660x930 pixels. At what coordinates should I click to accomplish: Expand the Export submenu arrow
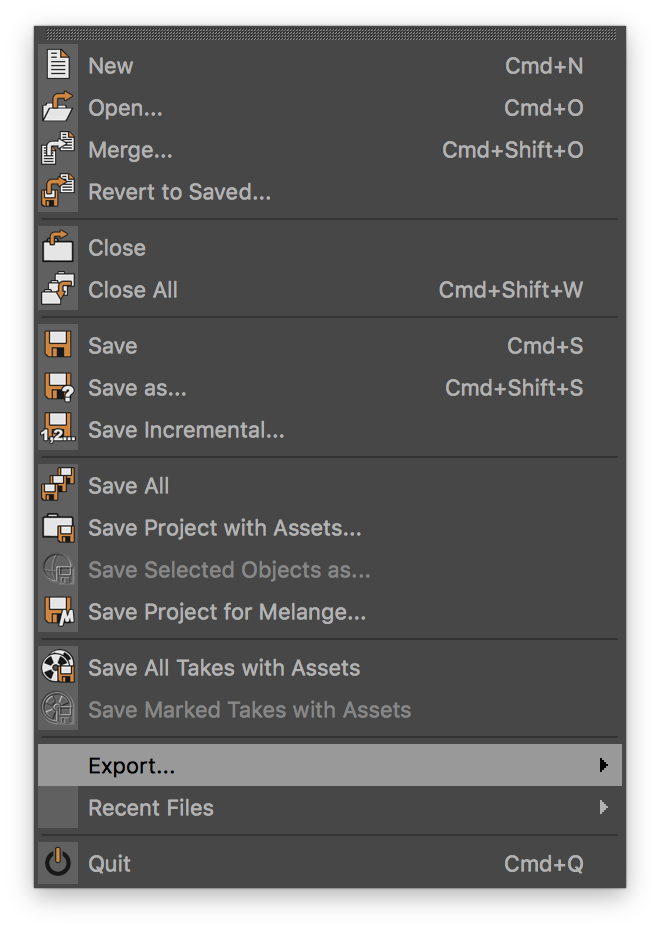pyautogui.click(x=603, y=766)
